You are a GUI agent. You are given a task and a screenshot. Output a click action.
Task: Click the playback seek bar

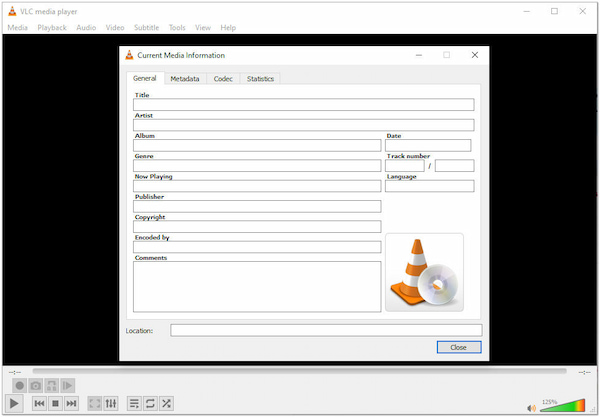[x=299, y=371]
